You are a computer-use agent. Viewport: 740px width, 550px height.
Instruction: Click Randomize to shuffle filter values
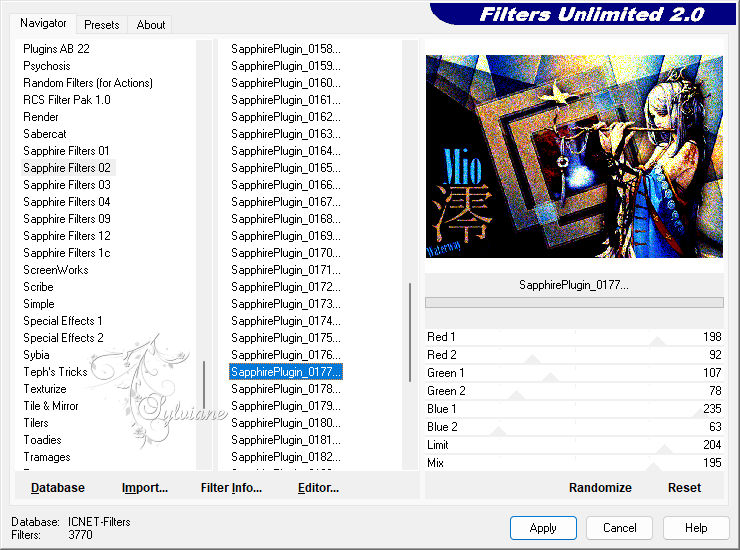coord(600,487)
